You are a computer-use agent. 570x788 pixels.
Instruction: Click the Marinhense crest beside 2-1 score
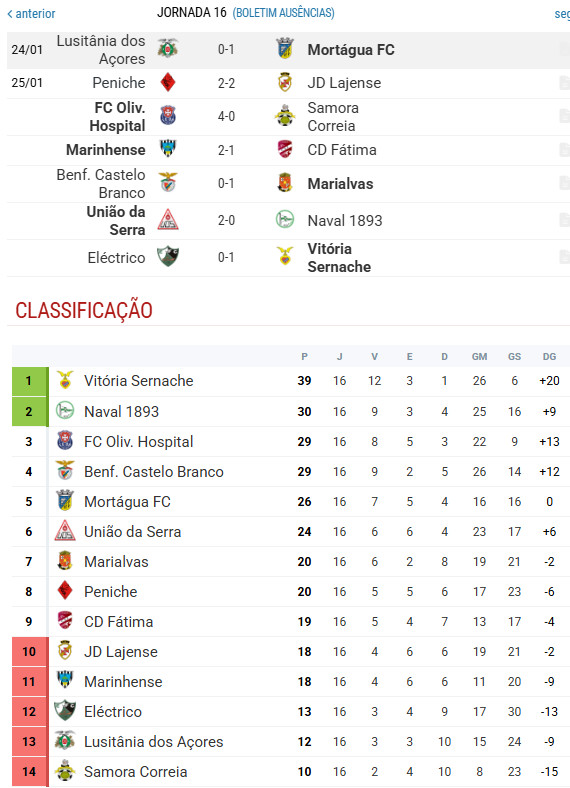coord(167,149)
